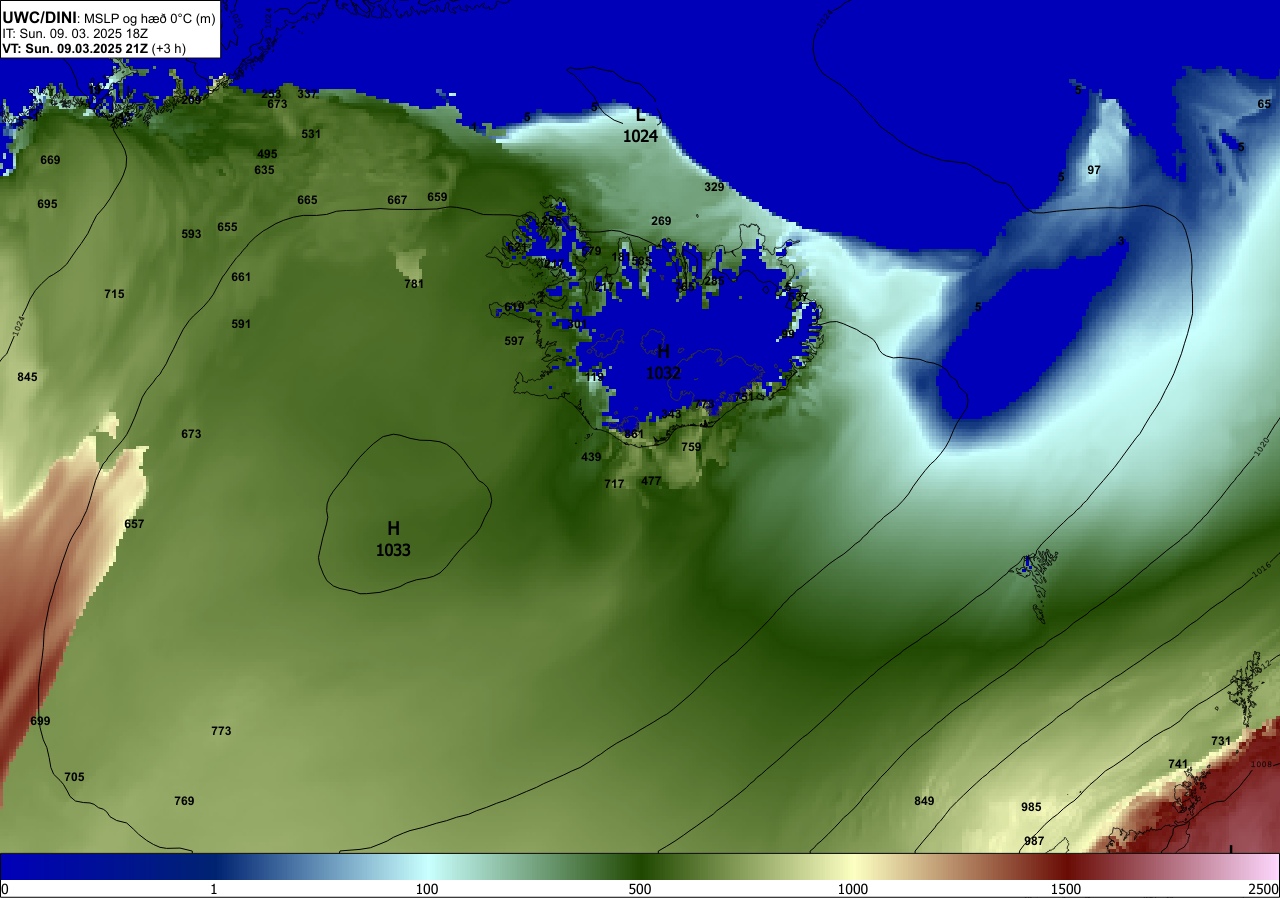Click the 655 height value

pos(227,227)
